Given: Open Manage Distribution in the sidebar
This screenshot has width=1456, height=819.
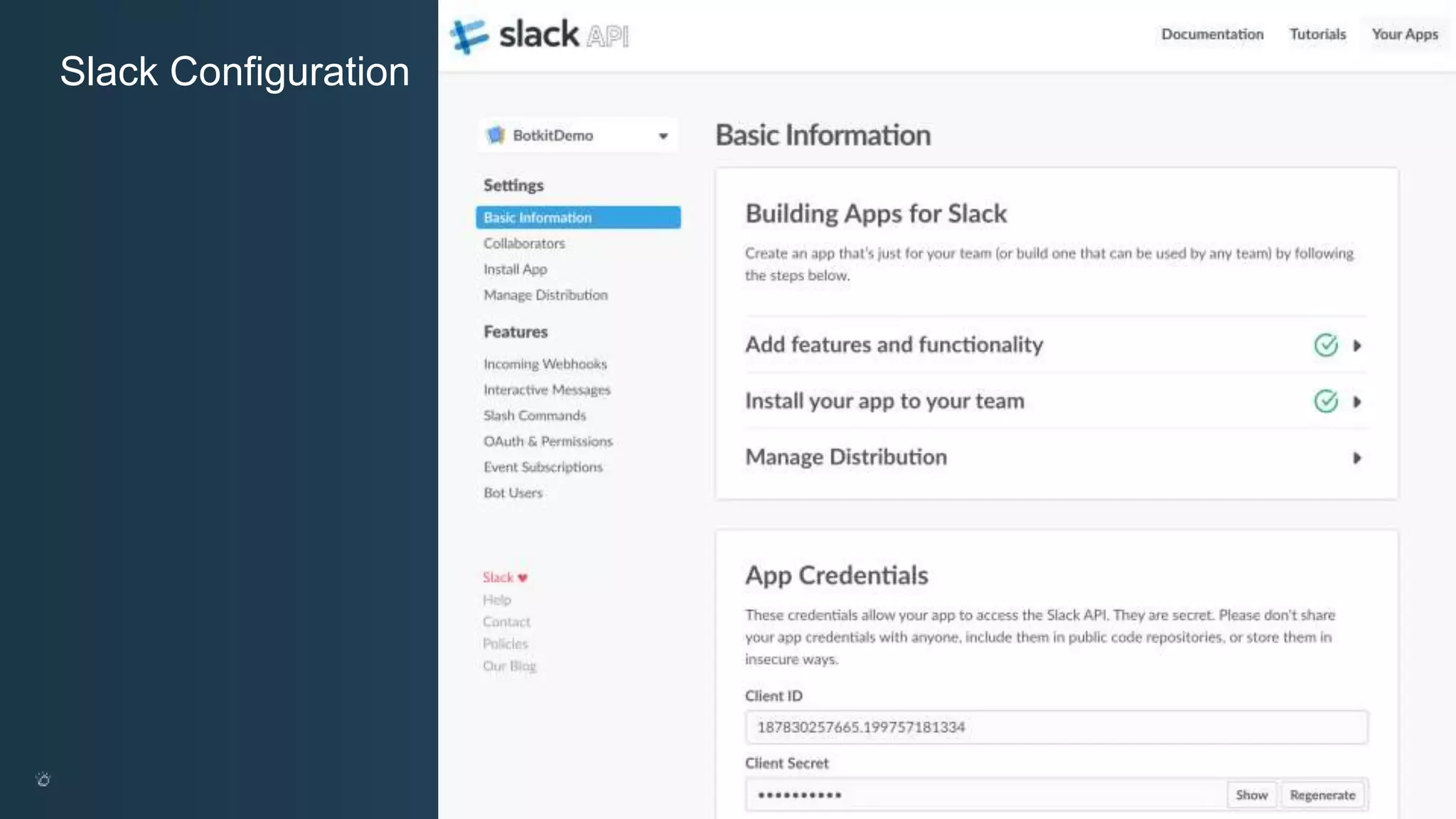Looking at the screenshot, I should click(x=545, y=295).
